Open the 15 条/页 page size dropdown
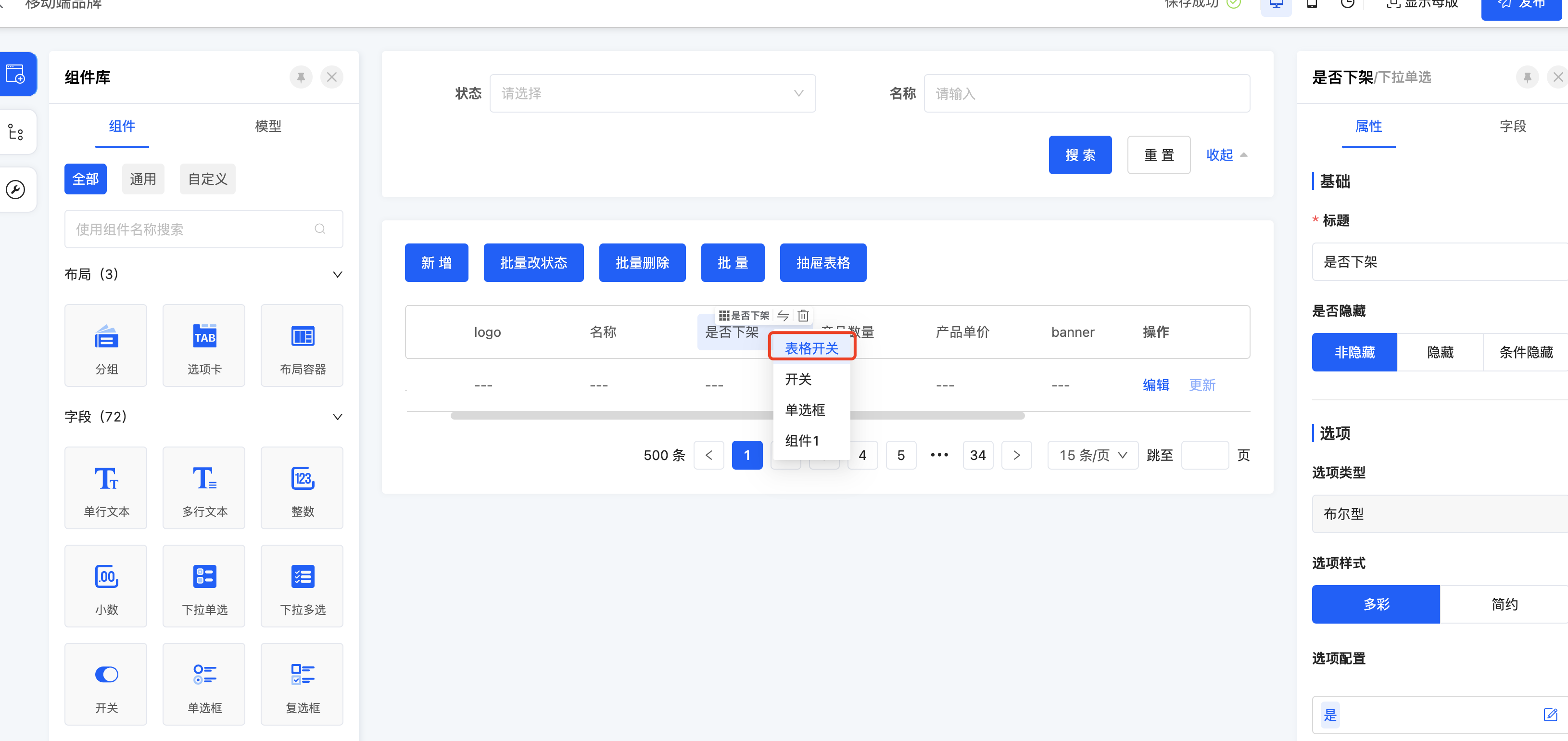Screen dimensions: 1568x741 coord(1093,455)
